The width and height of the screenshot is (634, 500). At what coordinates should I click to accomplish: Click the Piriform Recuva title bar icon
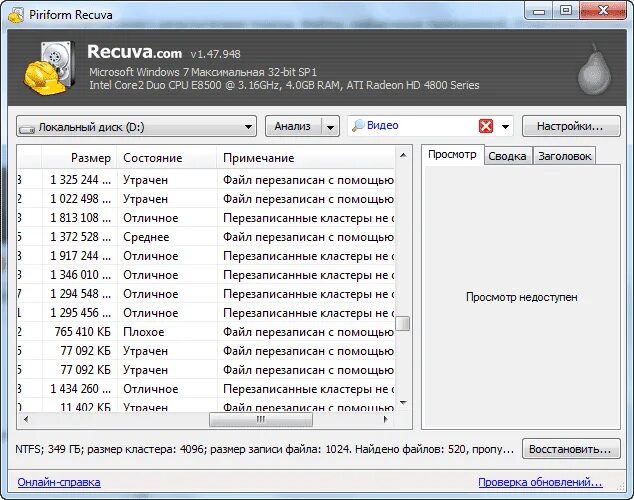[x=16, y=15]
